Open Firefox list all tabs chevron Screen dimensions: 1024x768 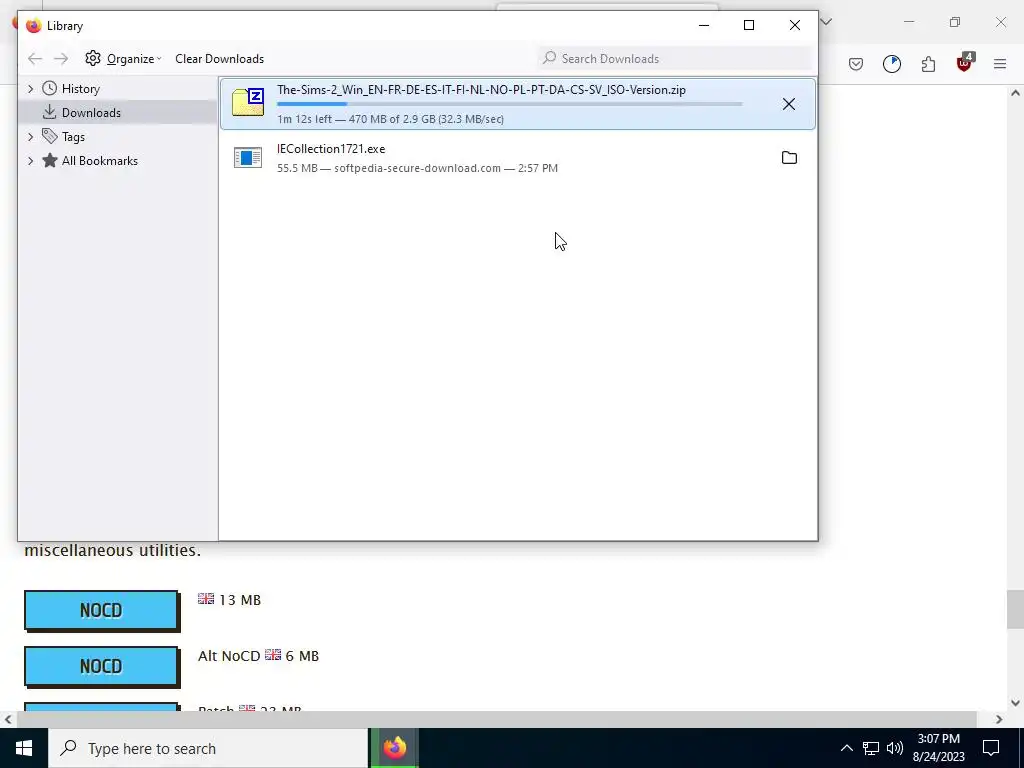[826, 22]
